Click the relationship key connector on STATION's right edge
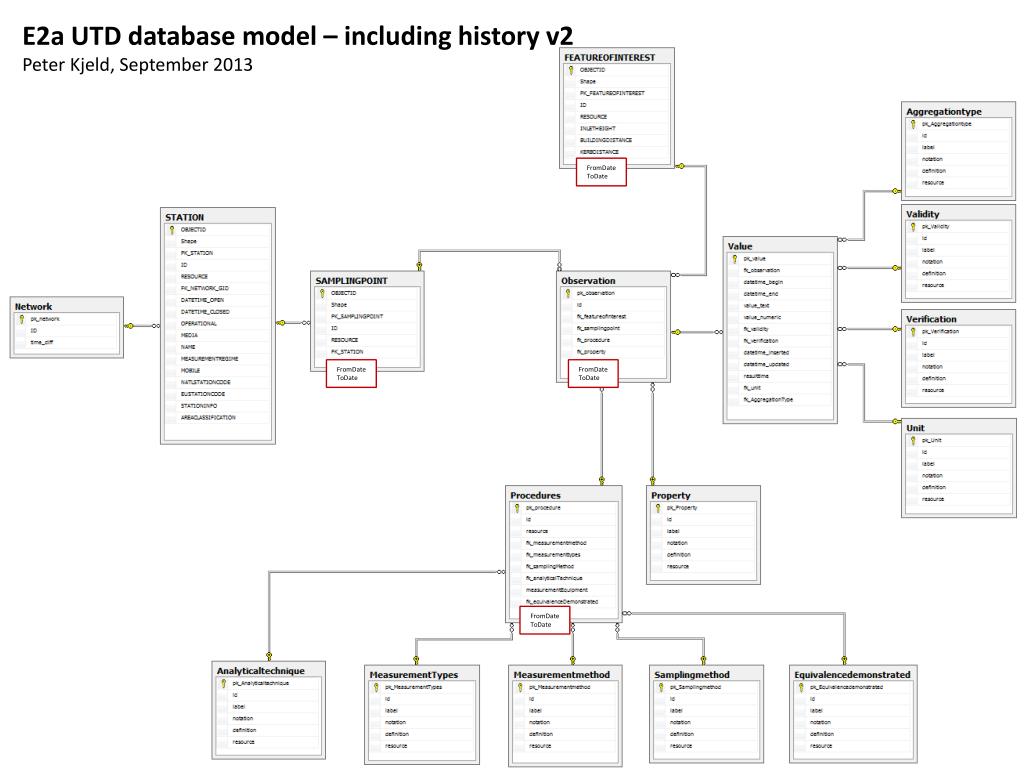The image size is (1024, 768). [x=281, y=323]
